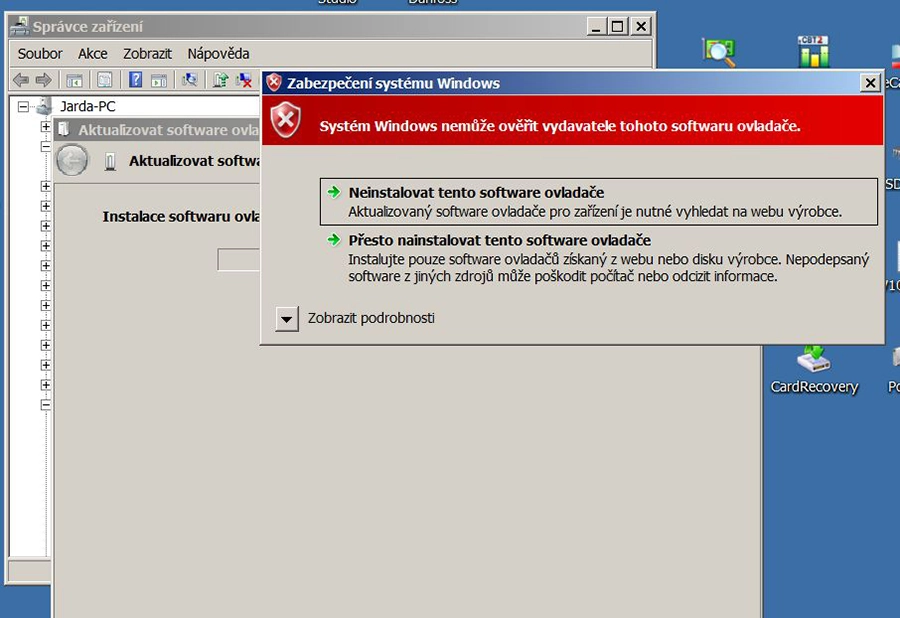Image resolution: width=900 pixels, height=618 pixels.
Task: Choose Přesto nainstalovat tento software ovladače
Action: [x=599, y=258]
